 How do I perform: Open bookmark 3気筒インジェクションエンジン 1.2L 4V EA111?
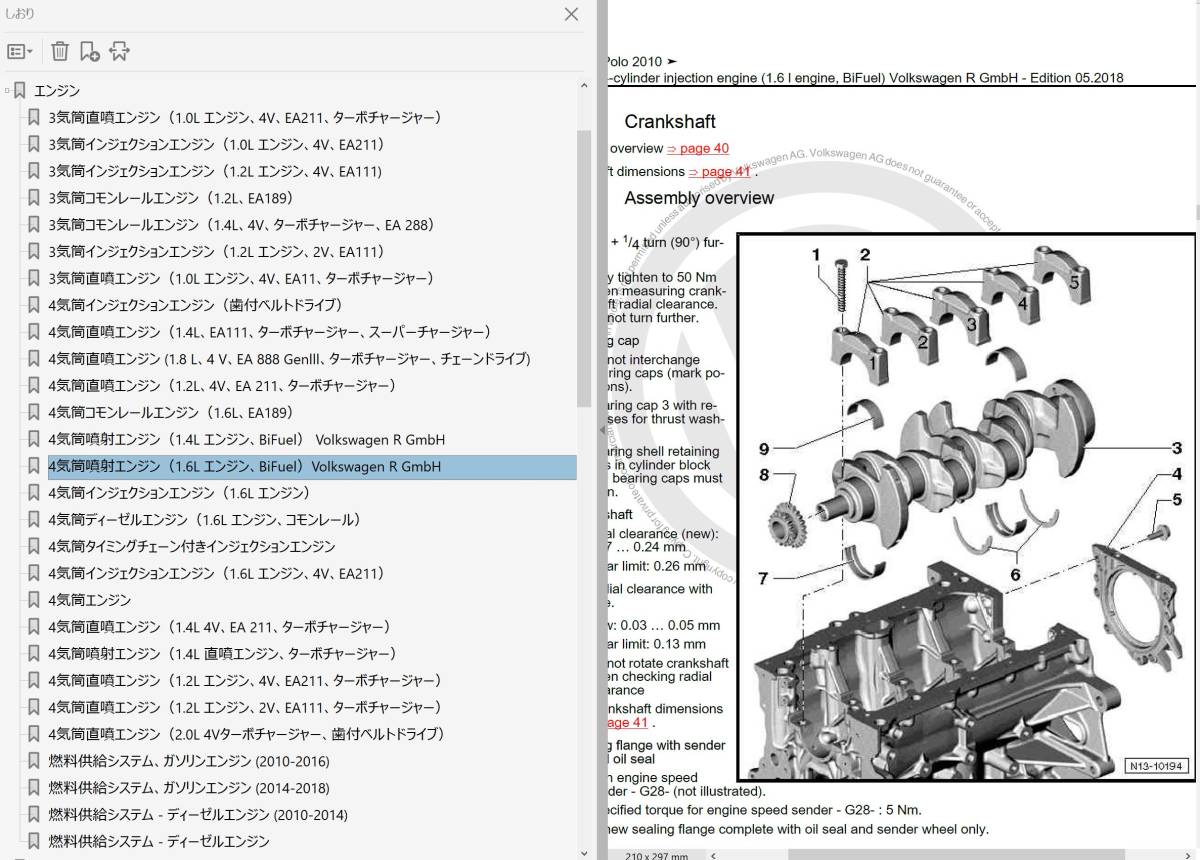click(x=216, y=172)
